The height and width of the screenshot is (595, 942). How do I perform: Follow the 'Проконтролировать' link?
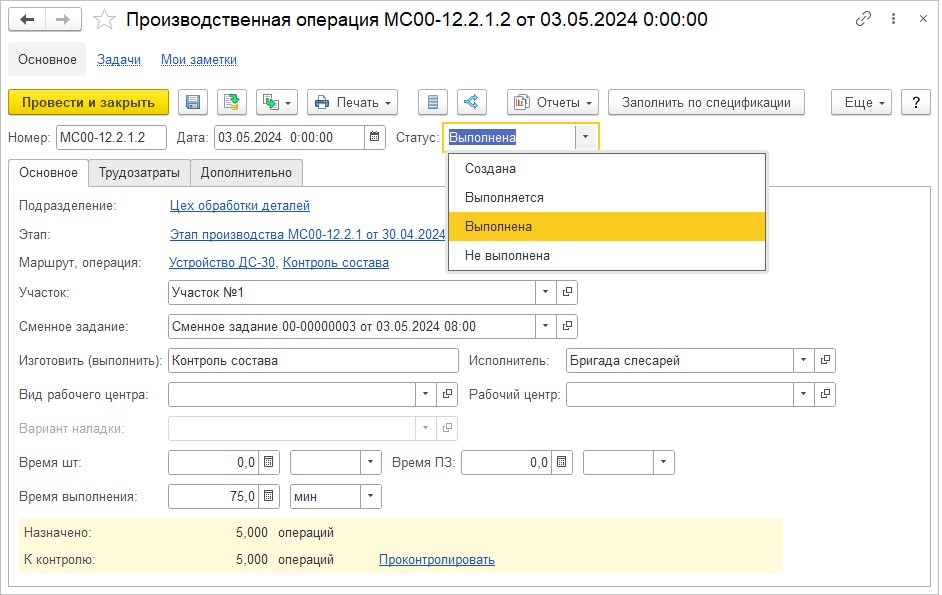coord(436,560)
